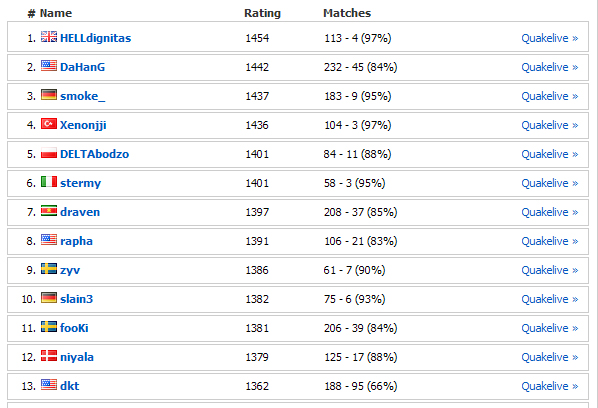Click the UK flag icon beside HELLdignitas
The height and width of the screenshot is (408, 598).
pyautogui.click(x=49, y=37)
